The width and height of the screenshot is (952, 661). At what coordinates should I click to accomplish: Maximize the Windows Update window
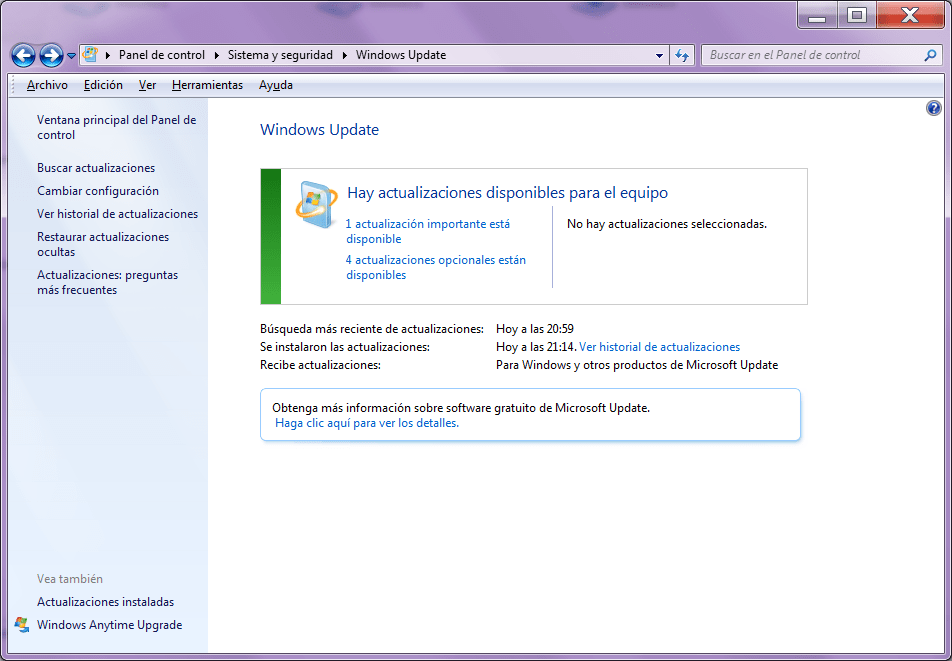point(857,16)
